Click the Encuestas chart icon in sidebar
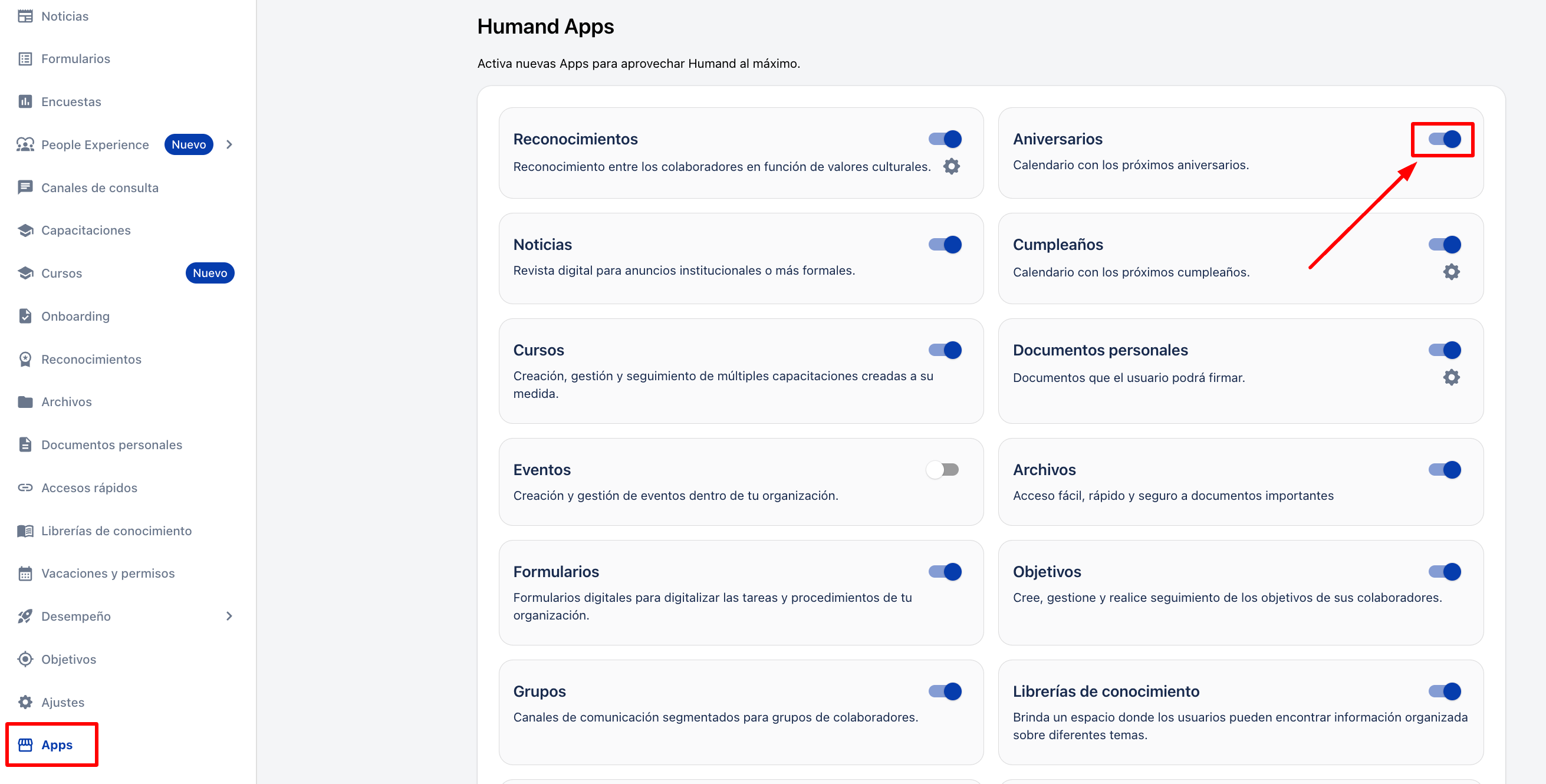The image size is (1546, 784). [25, 101]
